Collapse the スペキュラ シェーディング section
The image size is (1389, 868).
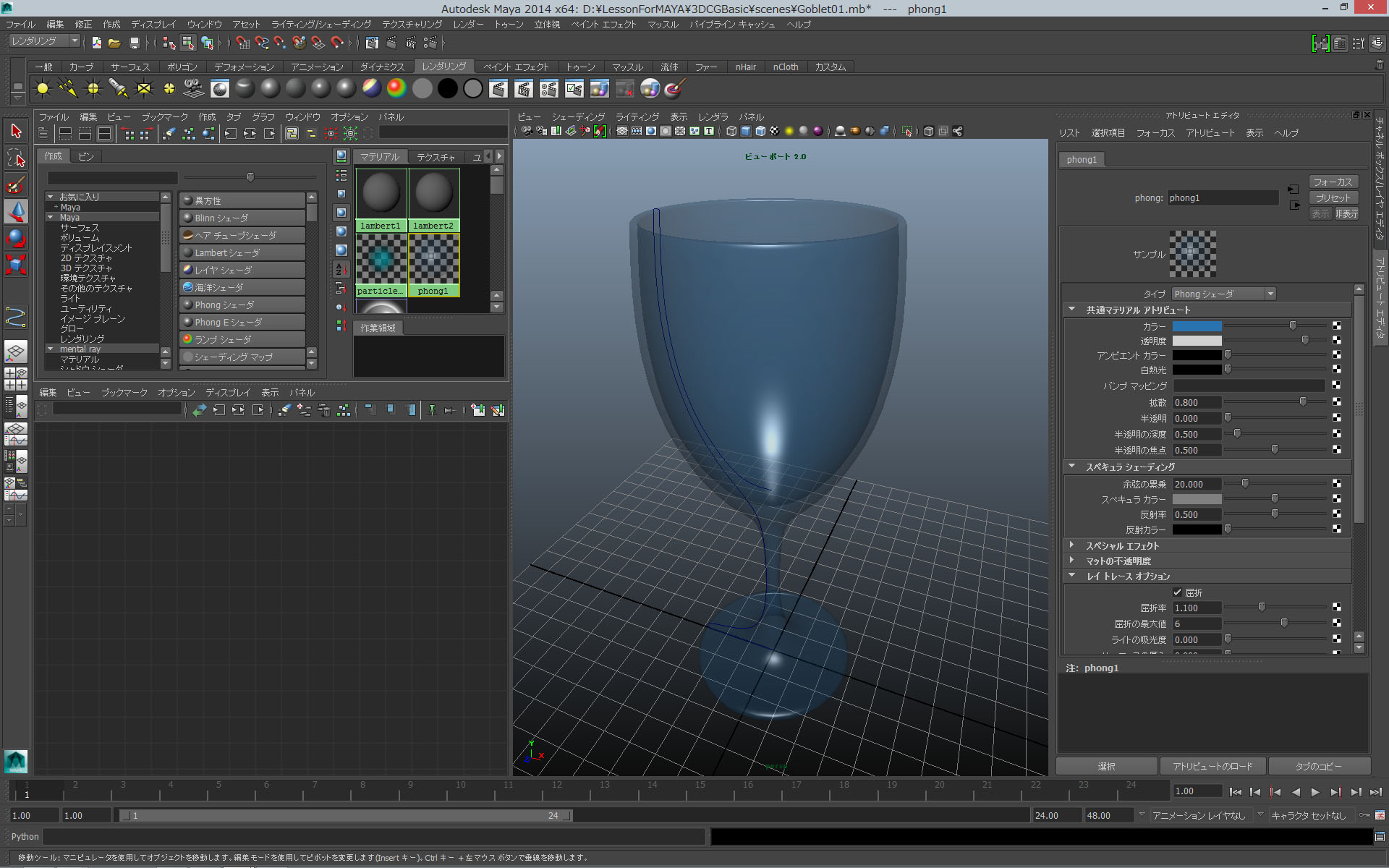[x=1072, y=467]
